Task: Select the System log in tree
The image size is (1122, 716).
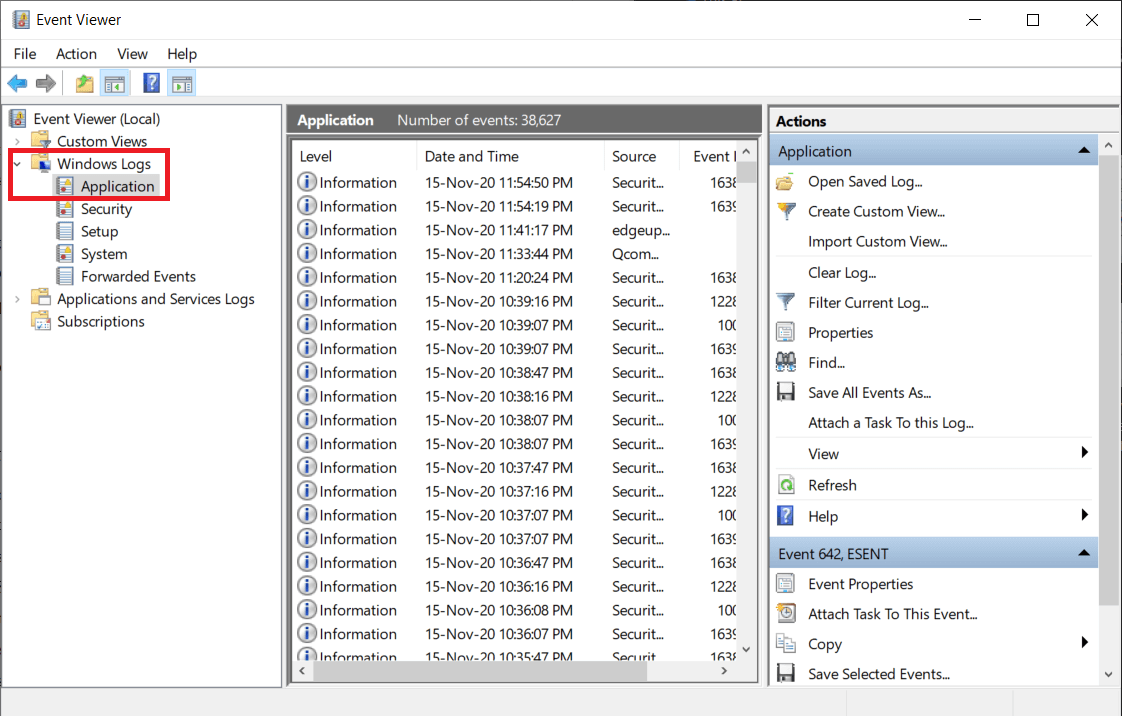Action: (104, 254)
